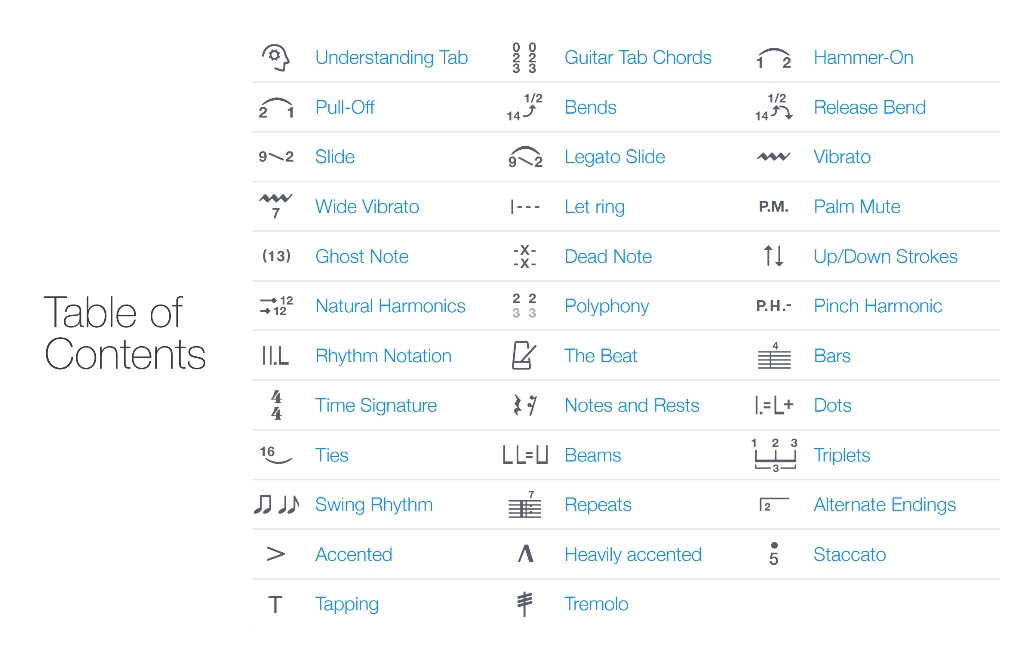Open the Release Bend link
The image size is (1020, 655).
870,107
